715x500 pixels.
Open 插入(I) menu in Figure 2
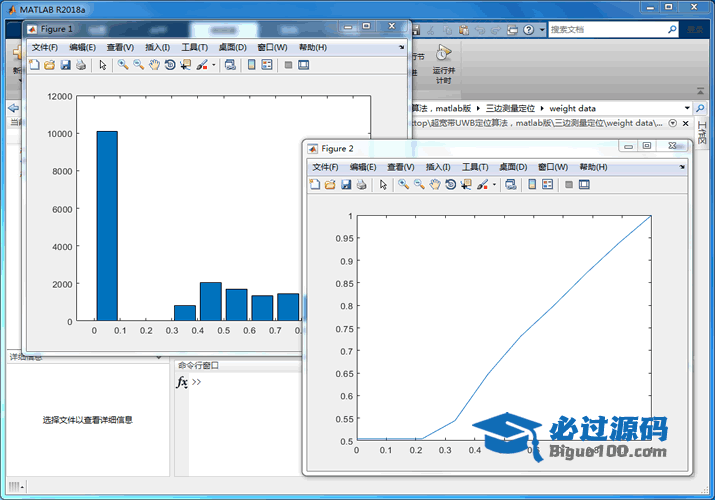point(438,167)
